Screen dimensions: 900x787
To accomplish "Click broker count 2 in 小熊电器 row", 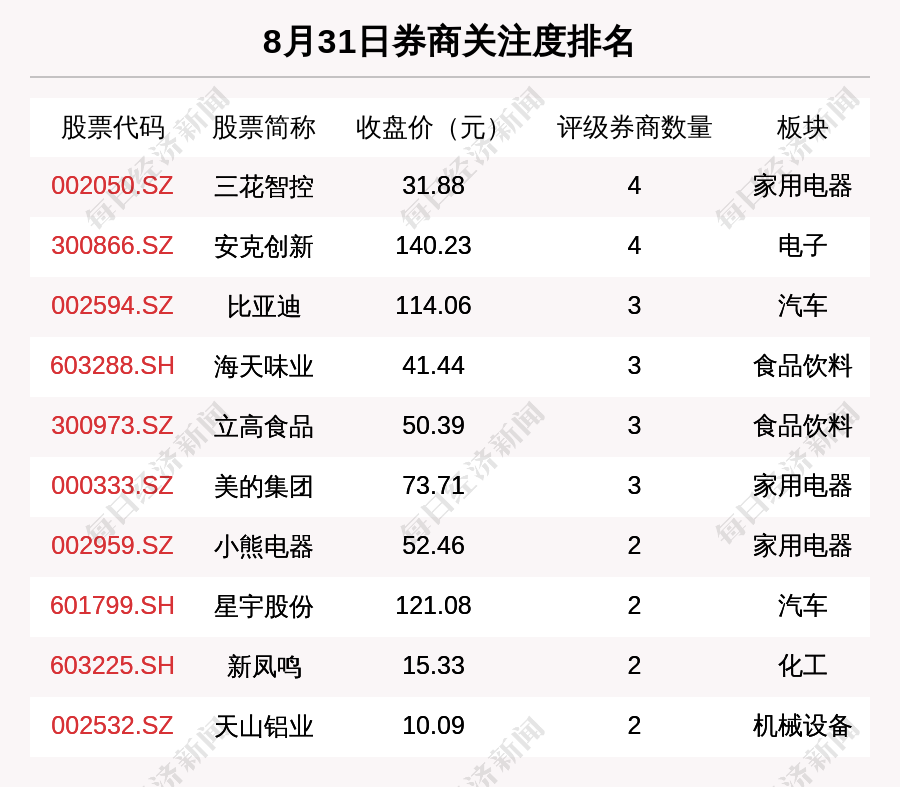I will [634, 546].
